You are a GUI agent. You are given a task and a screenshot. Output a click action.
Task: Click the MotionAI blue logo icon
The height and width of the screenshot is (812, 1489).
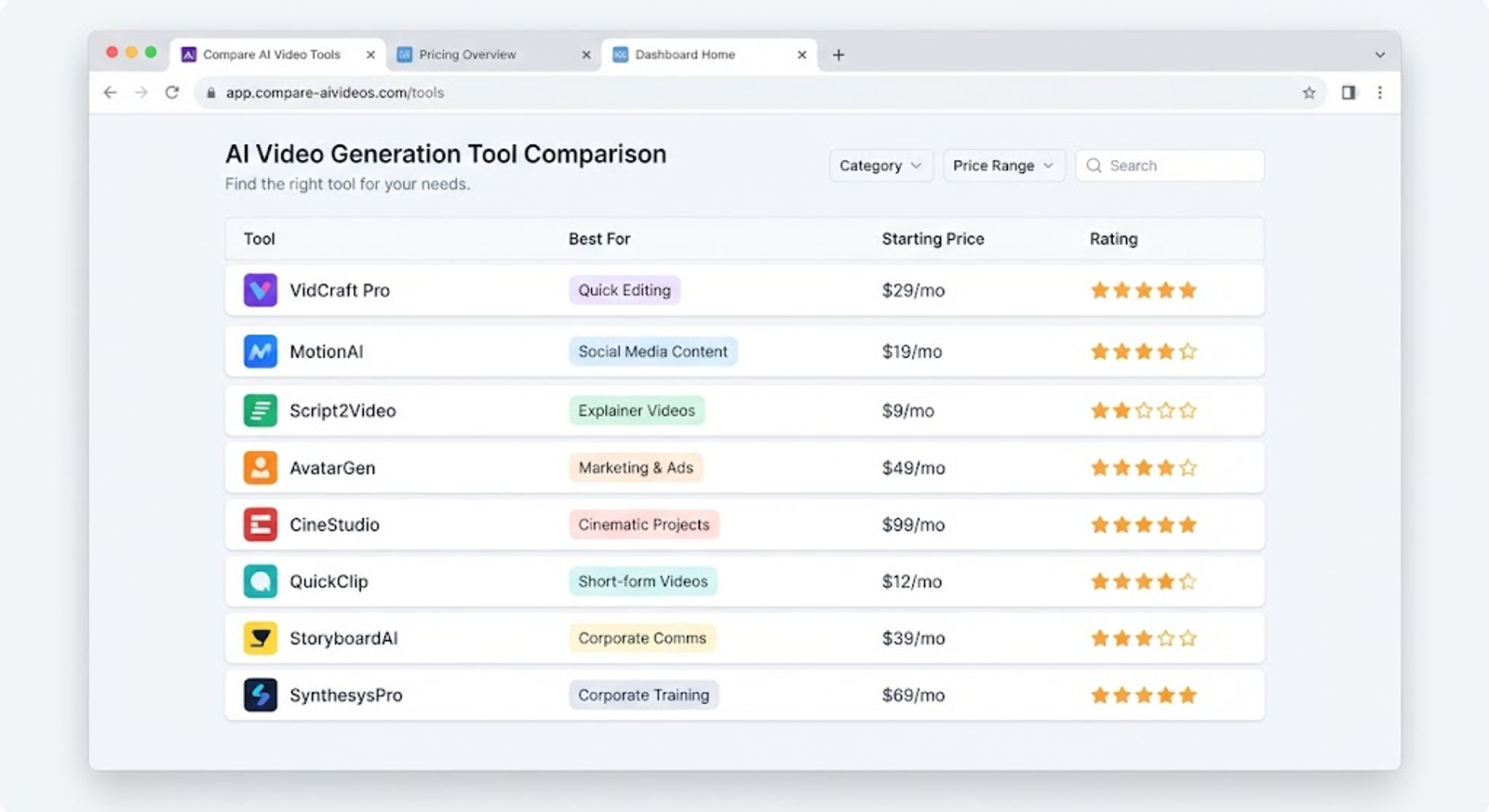[x=261, y=352]
